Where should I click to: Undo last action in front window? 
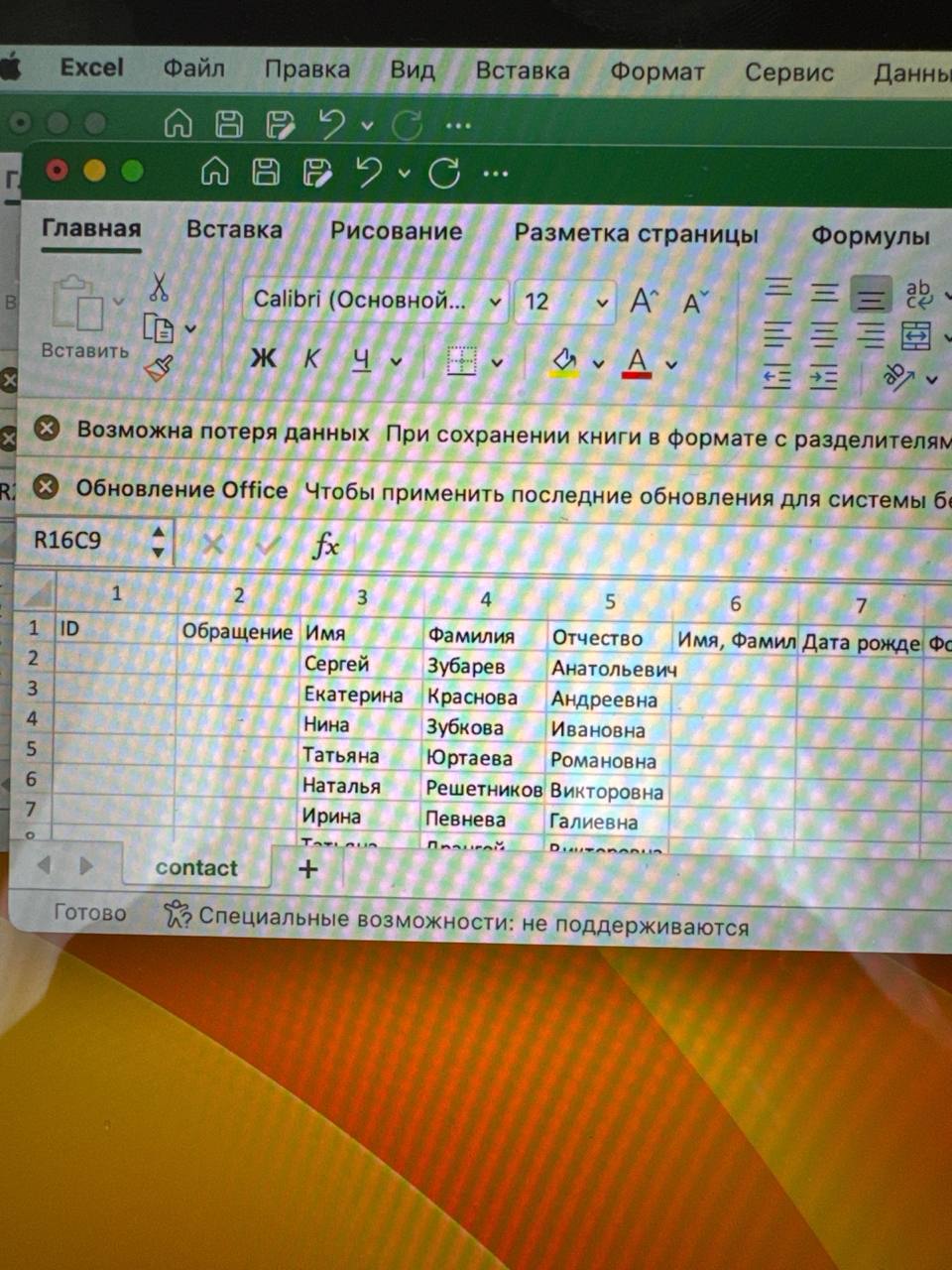click(x=370, y=173)
